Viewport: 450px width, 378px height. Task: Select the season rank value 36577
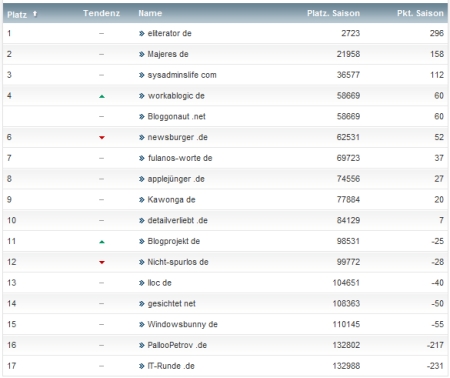(348, 75)
